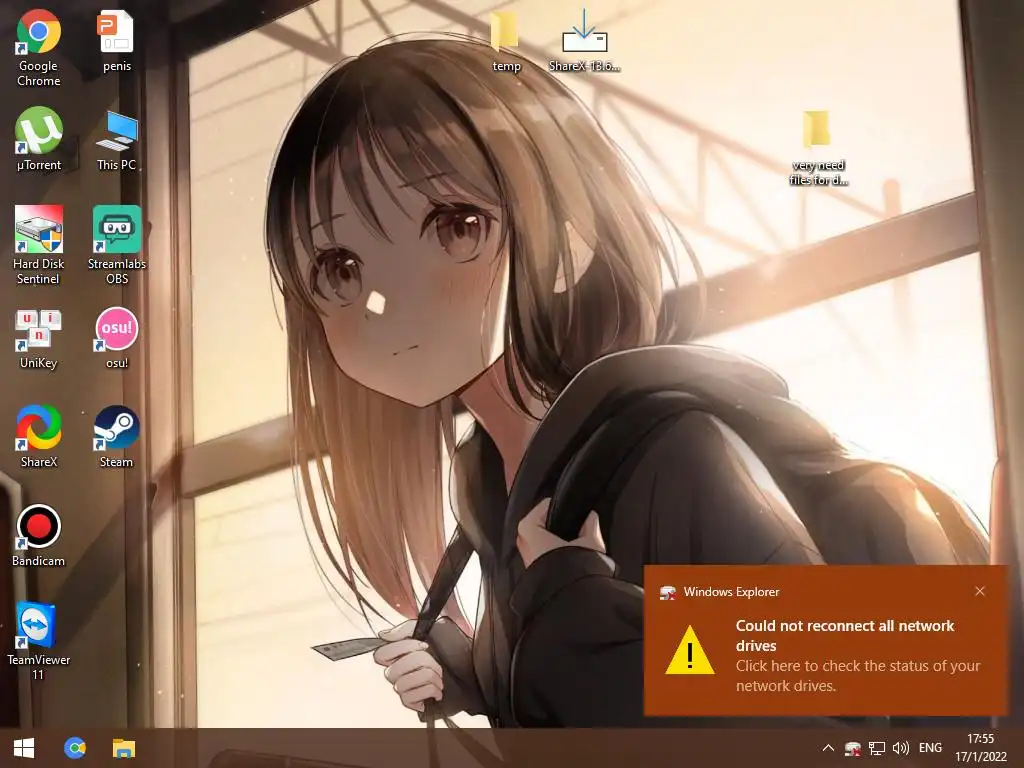Open the ShareX desktop shortcut
Screen dimensions: 1024x768
[39, 436]
